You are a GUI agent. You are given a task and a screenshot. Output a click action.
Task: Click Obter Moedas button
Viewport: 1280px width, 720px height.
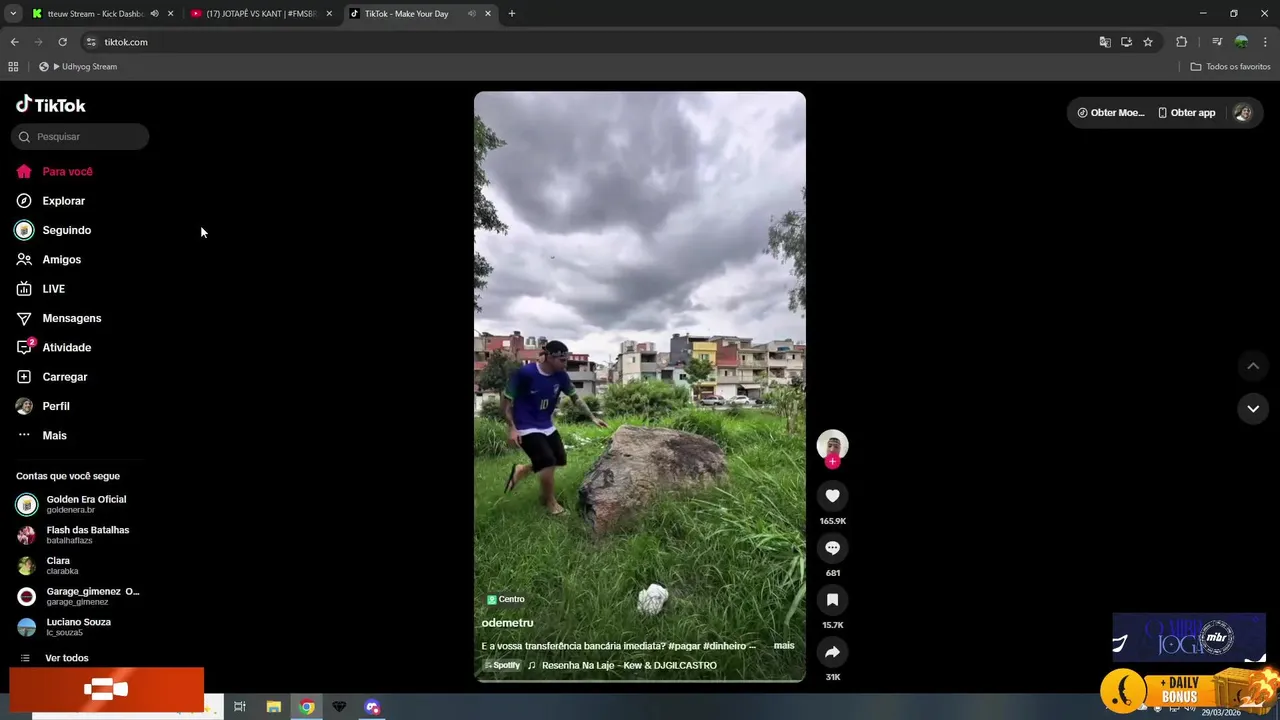(1111, 113)
